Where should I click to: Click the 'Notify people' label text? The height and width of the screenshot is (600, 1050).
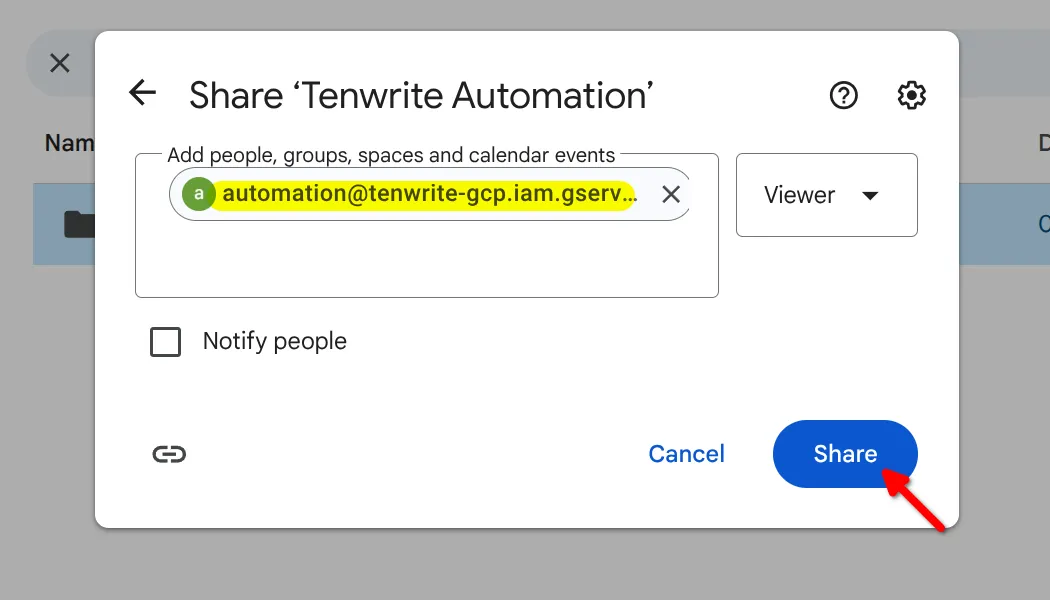coord(274,342)
